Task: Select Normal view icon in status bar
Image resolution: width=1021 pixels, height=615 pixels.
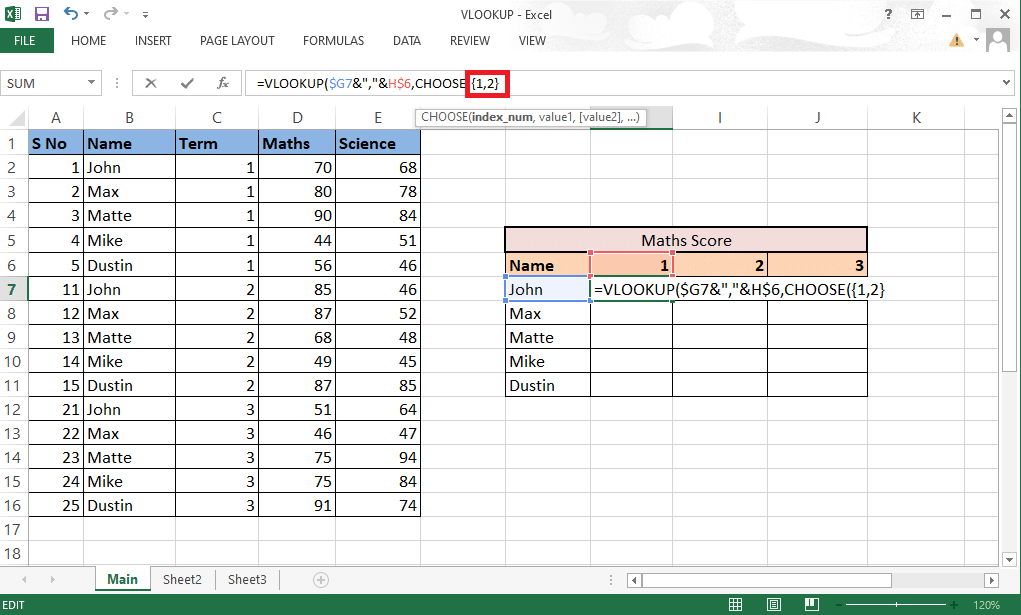Action: coord(735,604)
